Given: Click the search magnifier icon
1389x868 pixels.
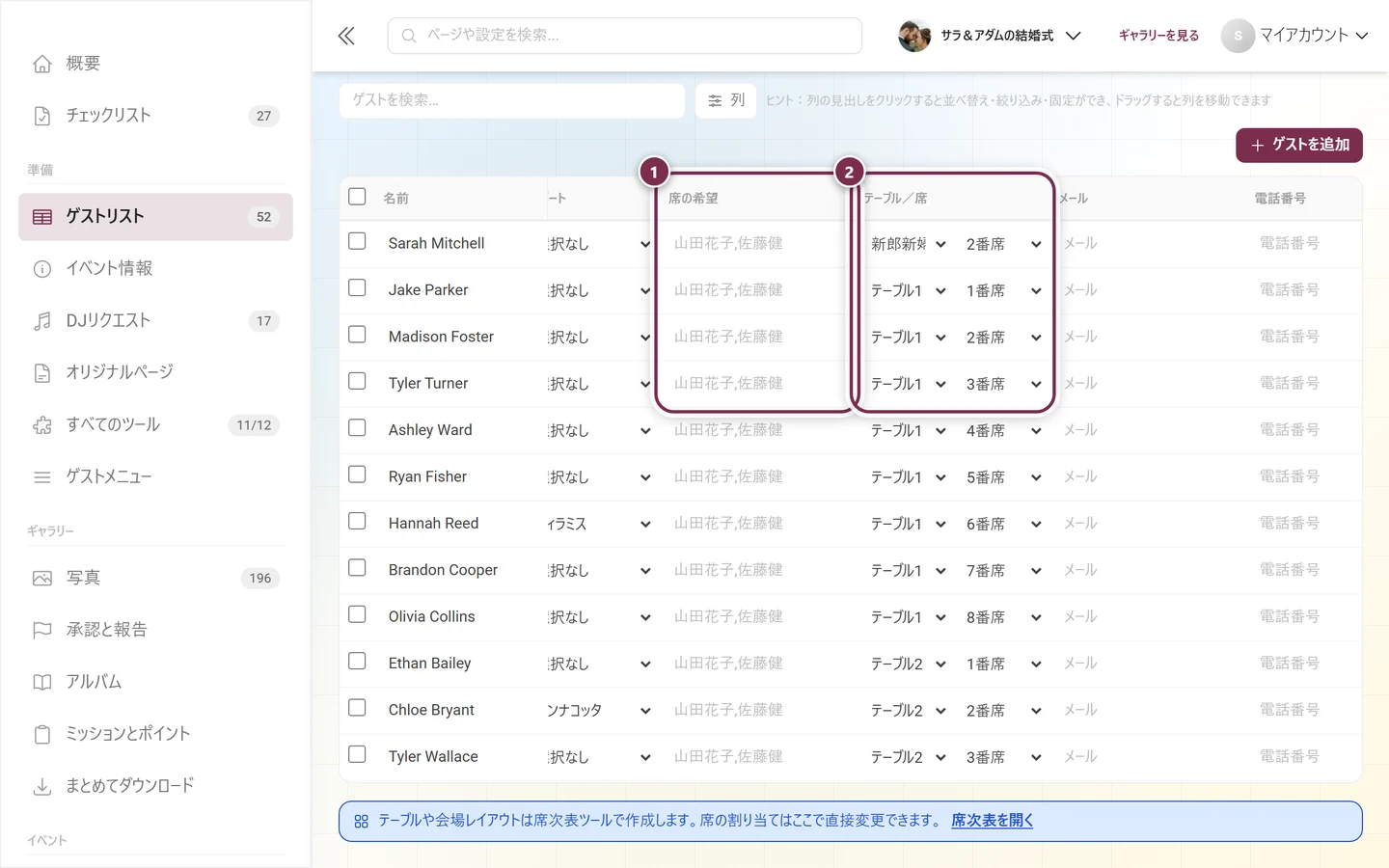Looking at the screenshot, I should pos(409,36).
